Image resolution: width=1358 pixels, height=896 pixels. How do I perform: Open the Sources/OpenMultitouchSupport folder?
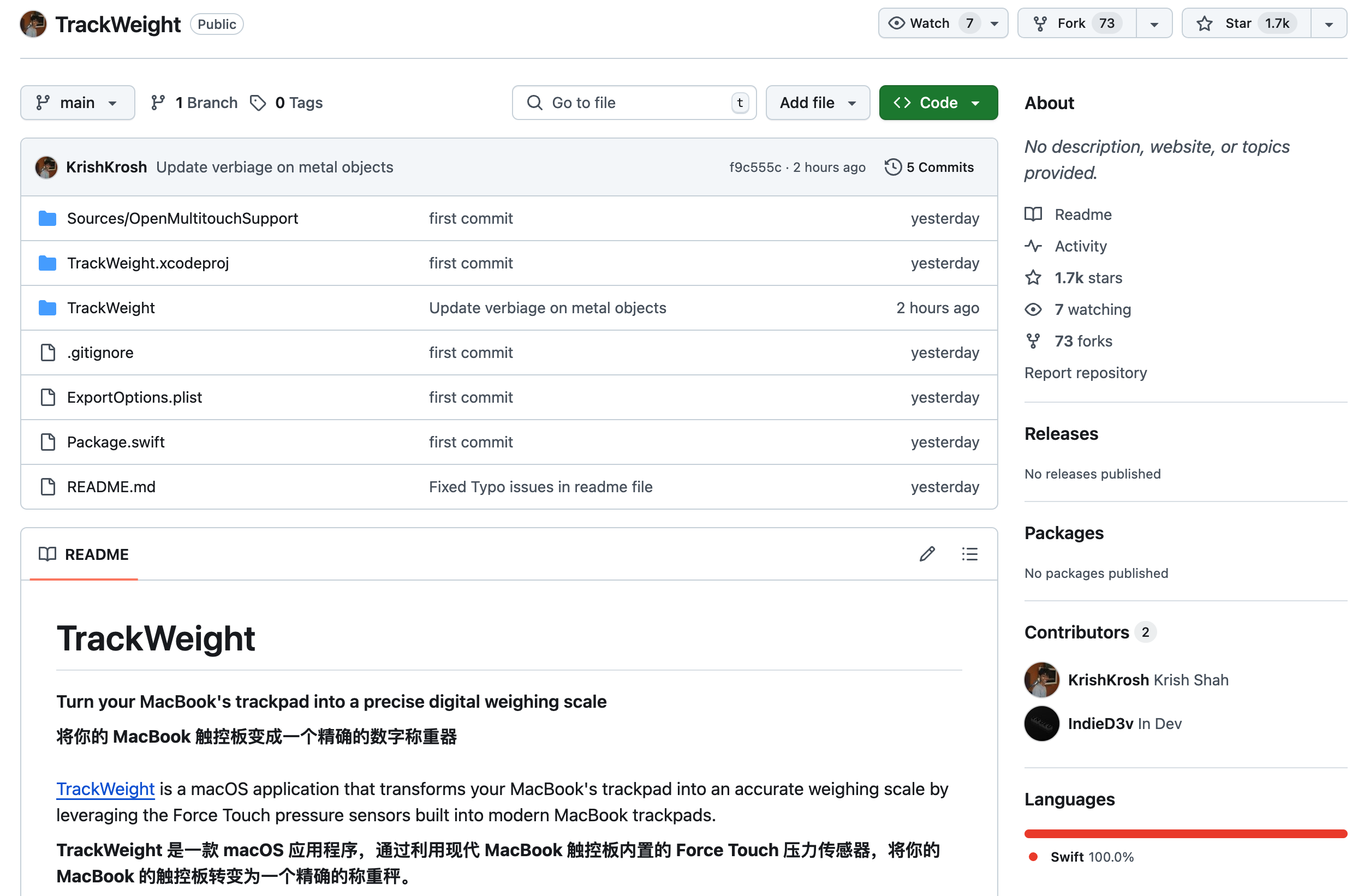tap(182, 218)
